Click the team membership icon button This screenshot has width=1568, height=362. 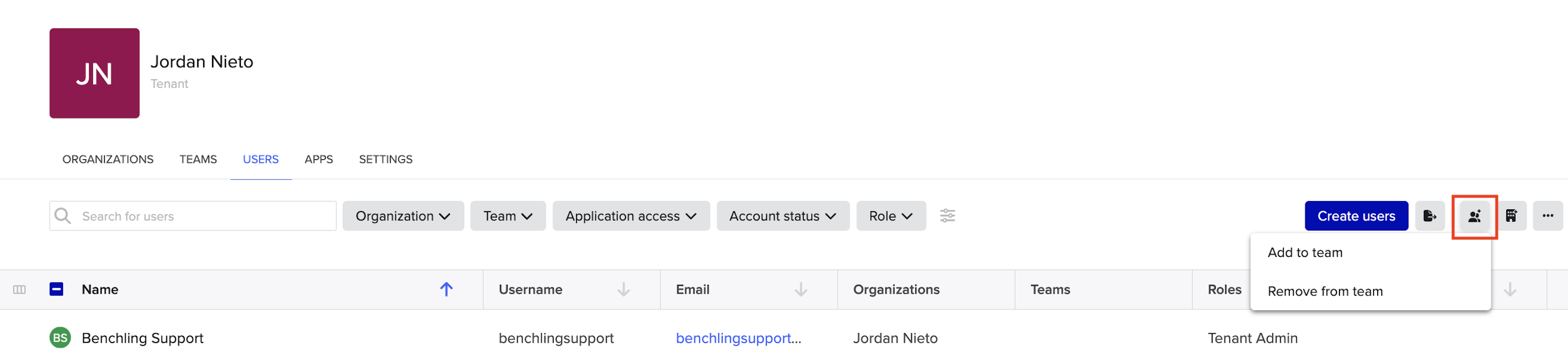1474,216
